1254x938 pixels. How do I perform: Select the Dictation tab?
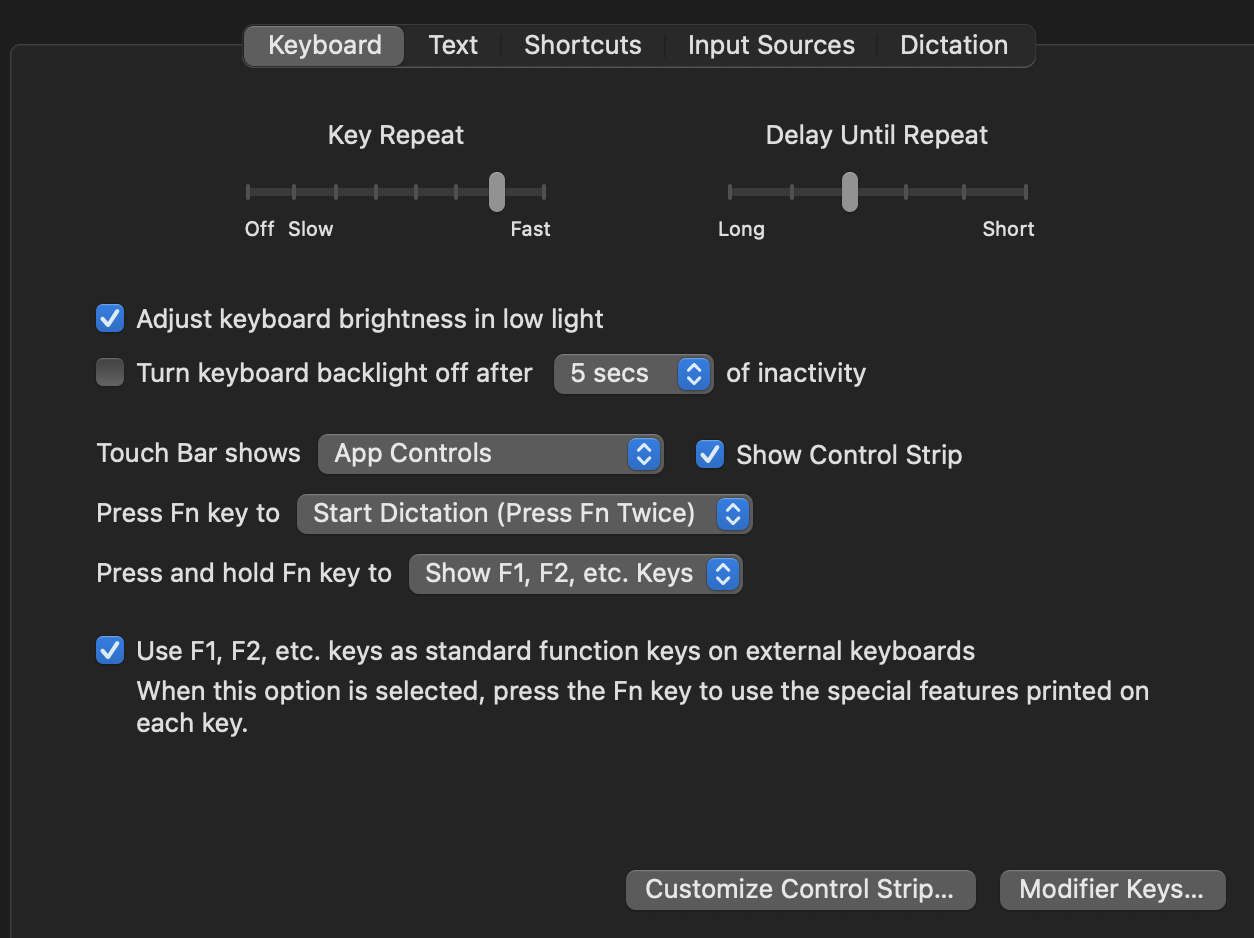[x=953, y=46]
